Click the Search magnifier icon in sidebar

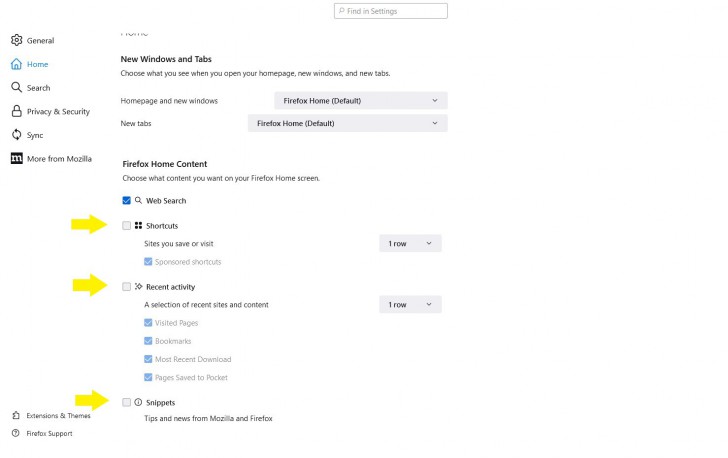[x=16, y=88]
